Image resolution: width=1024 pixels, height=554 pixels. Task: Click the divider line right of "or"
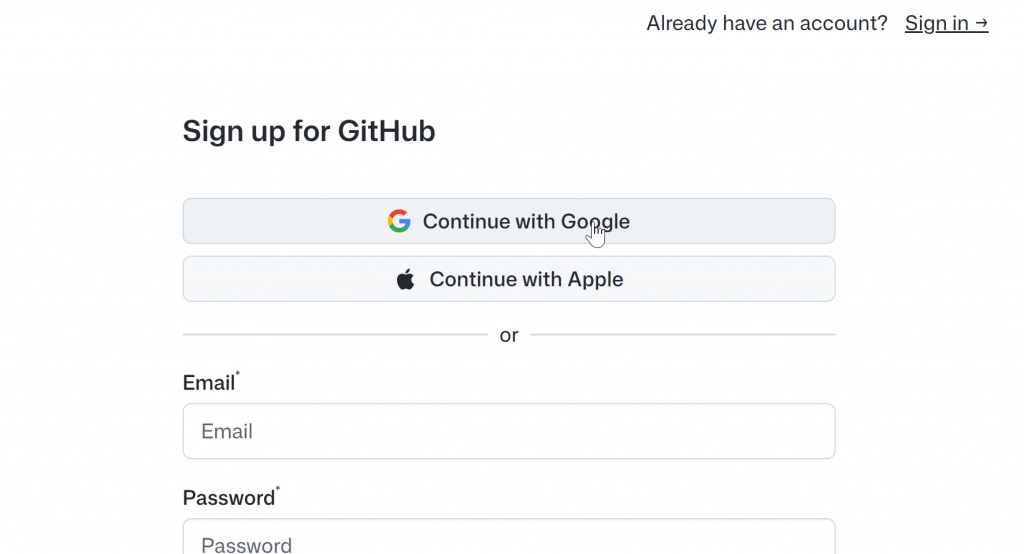tap(682, 334)
